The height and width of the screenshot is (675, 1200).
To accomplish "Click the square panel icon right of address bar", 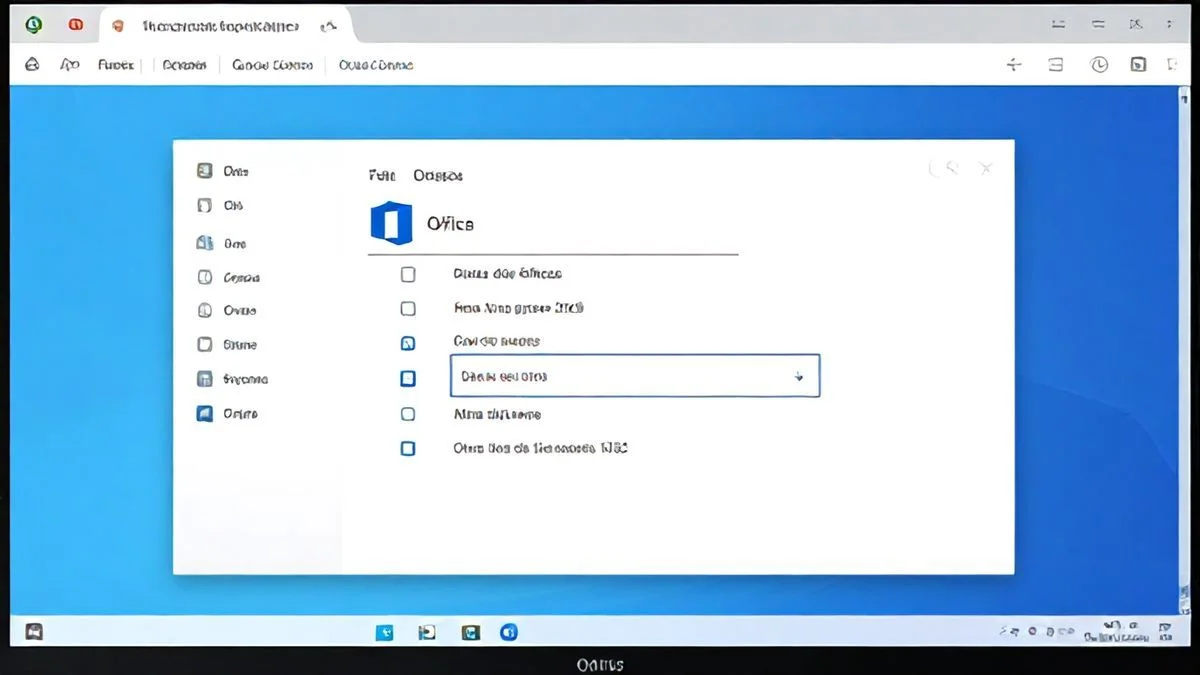I will pos(1138,64).
